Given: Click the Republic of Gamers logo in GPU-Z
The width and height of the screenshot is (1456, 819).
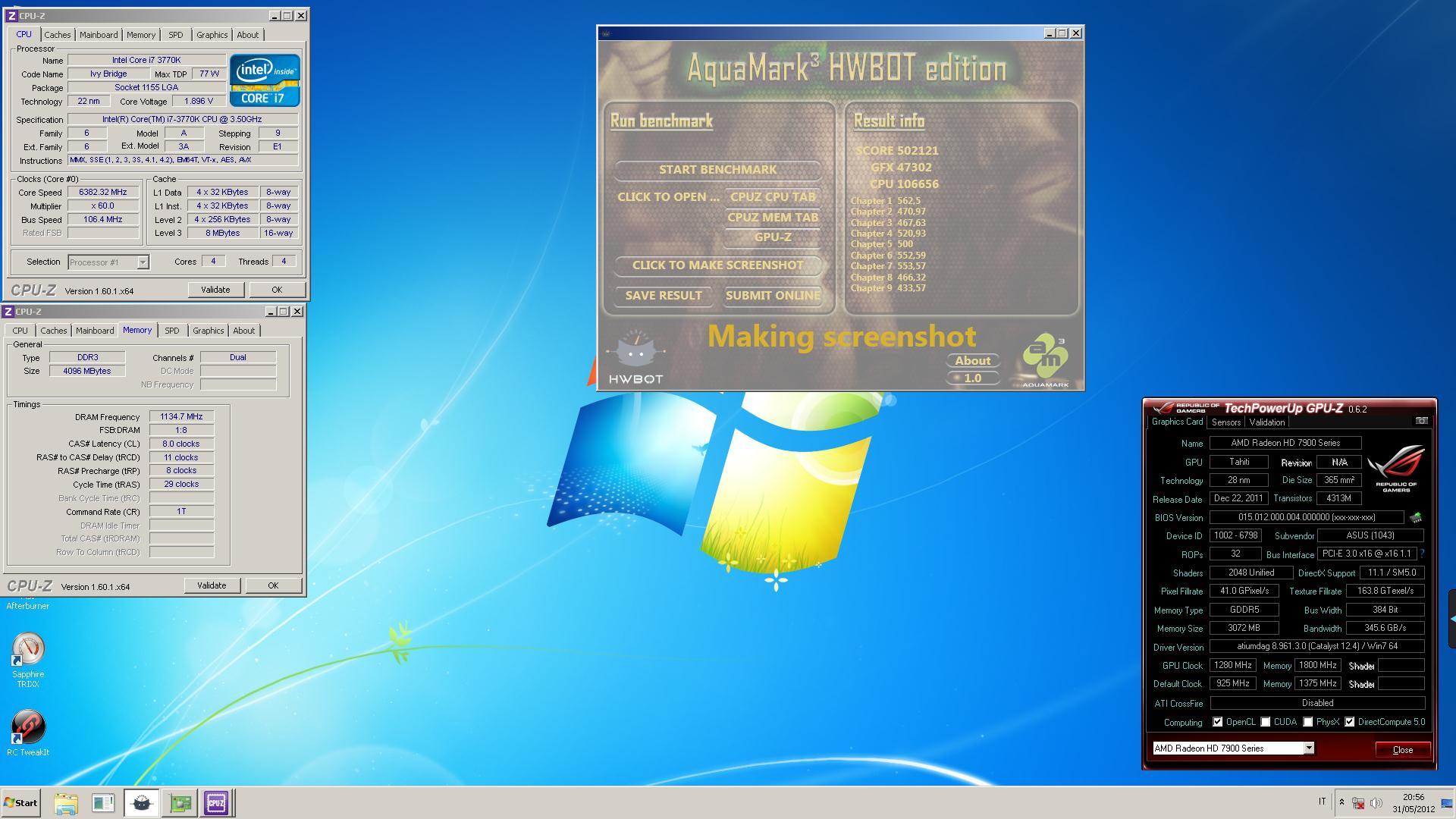Looking at the screenshot, I should [x=1396, y=468].
